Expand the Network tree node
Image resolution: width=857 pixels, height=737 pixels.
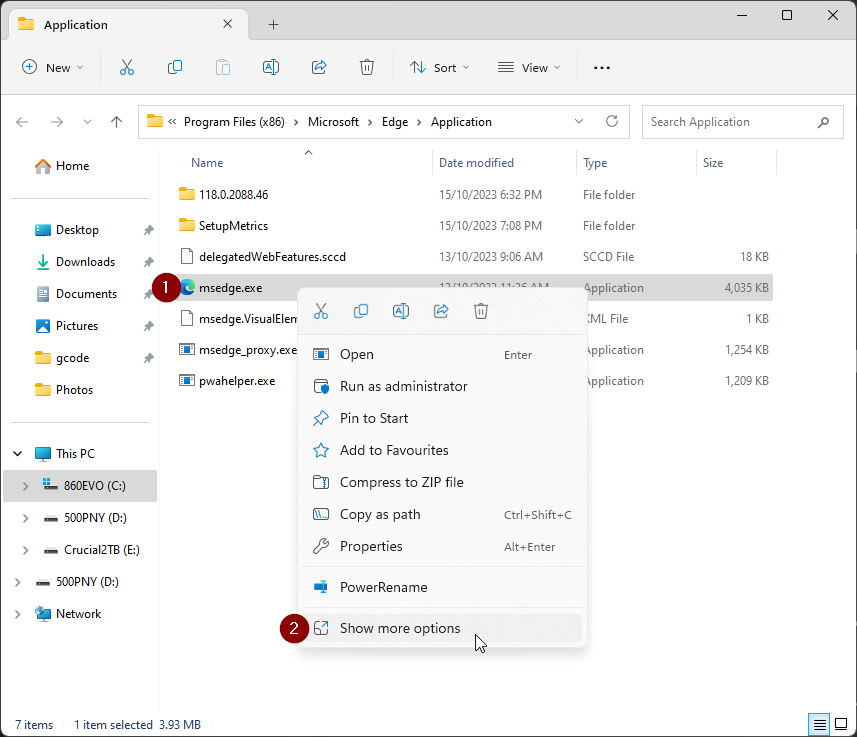pos(17,614)
